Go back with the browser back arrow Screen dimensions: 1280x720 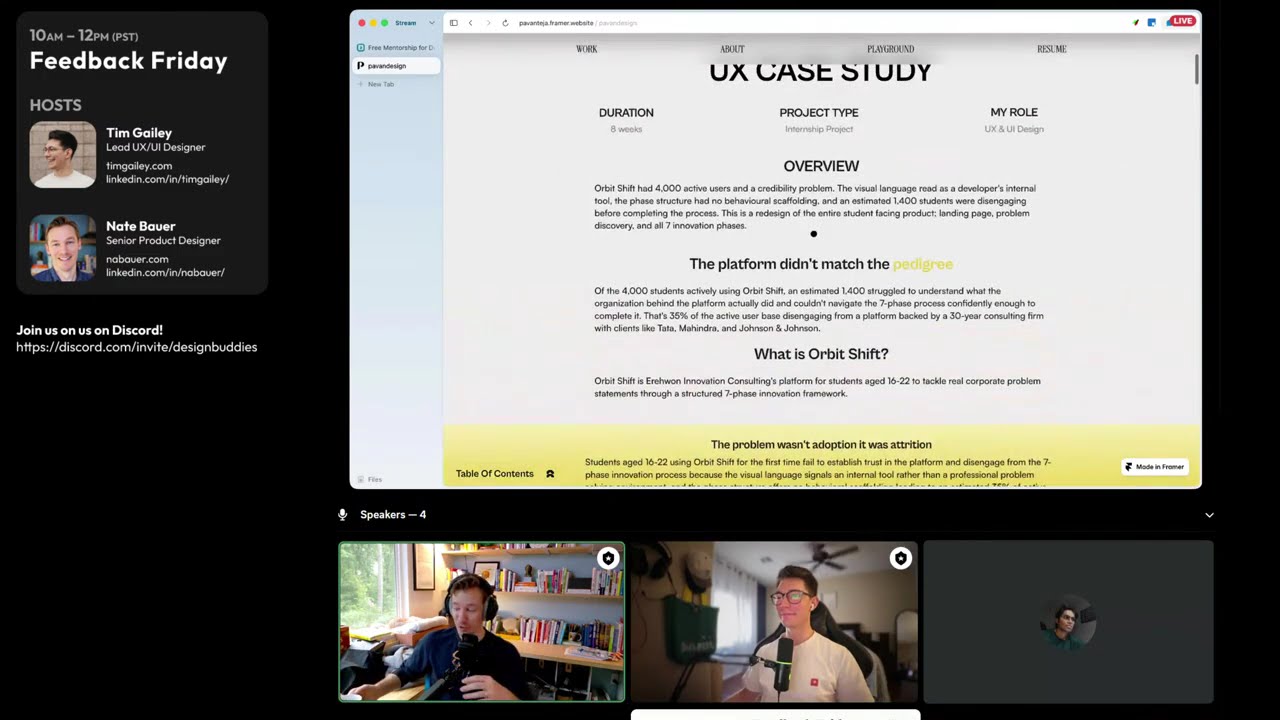pos(470,23)
